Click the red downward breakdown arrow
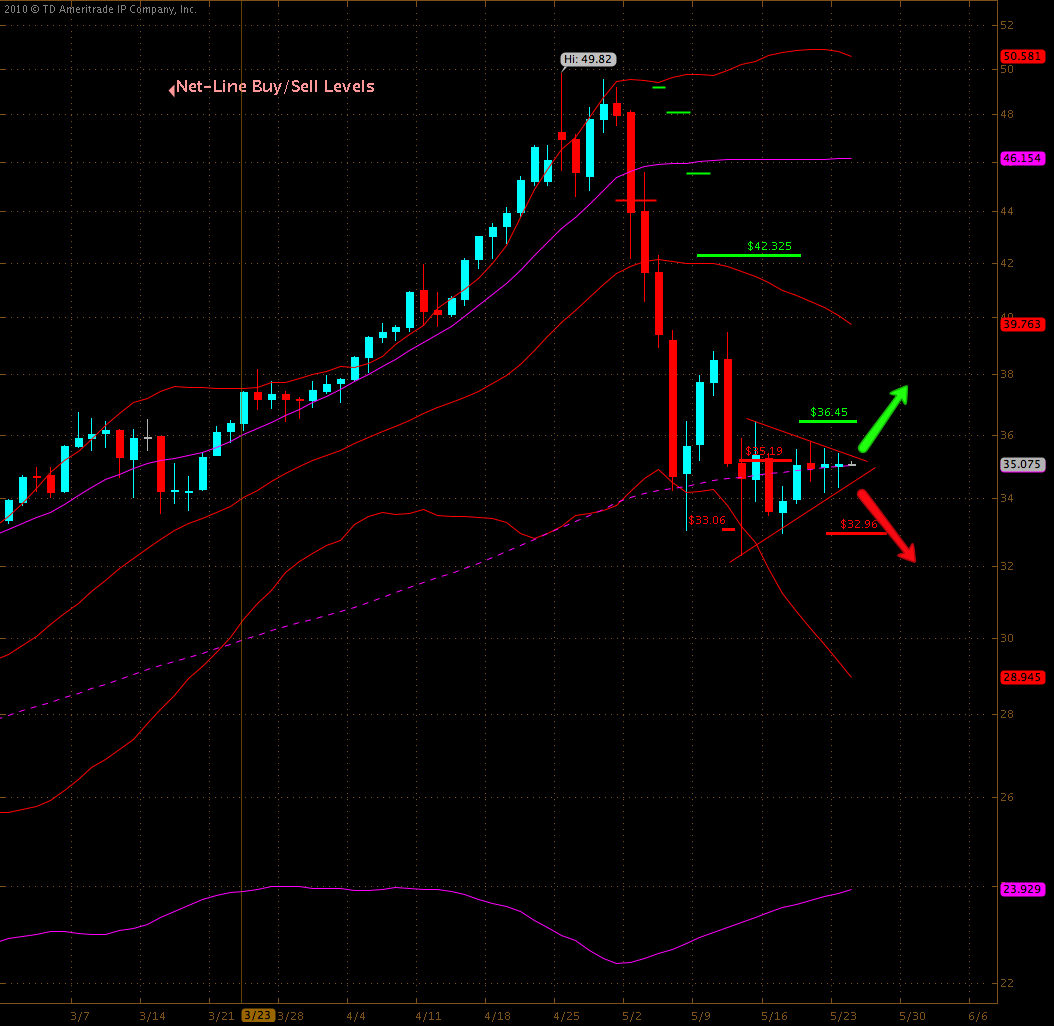 [887, 525]
